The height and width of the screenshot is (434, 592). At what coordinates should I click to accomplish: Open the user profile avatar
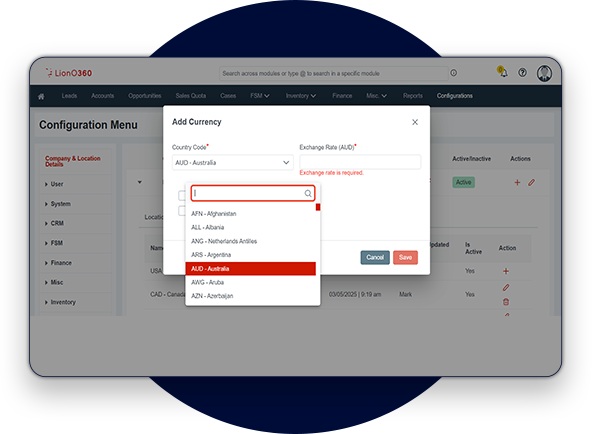[x=544, y=73]
